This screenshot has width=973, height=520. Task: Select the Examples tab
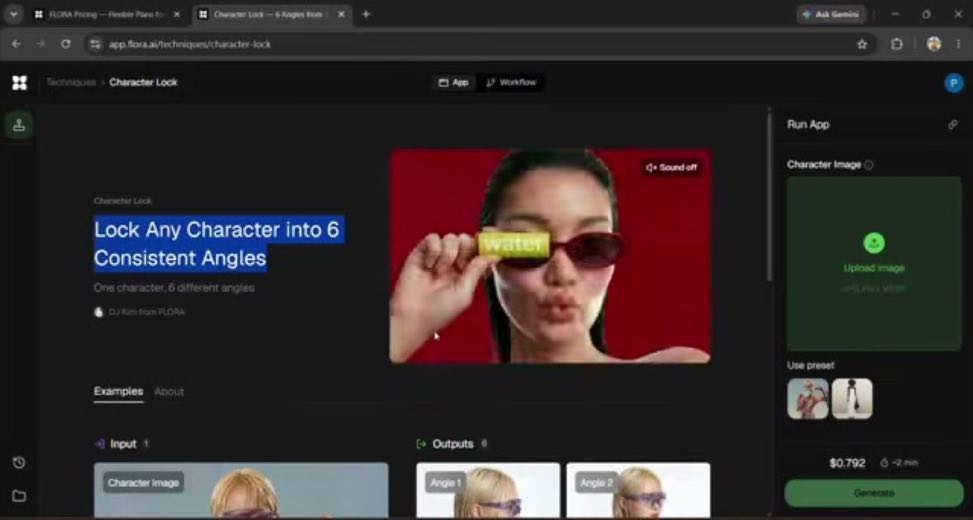coord(119,392)
